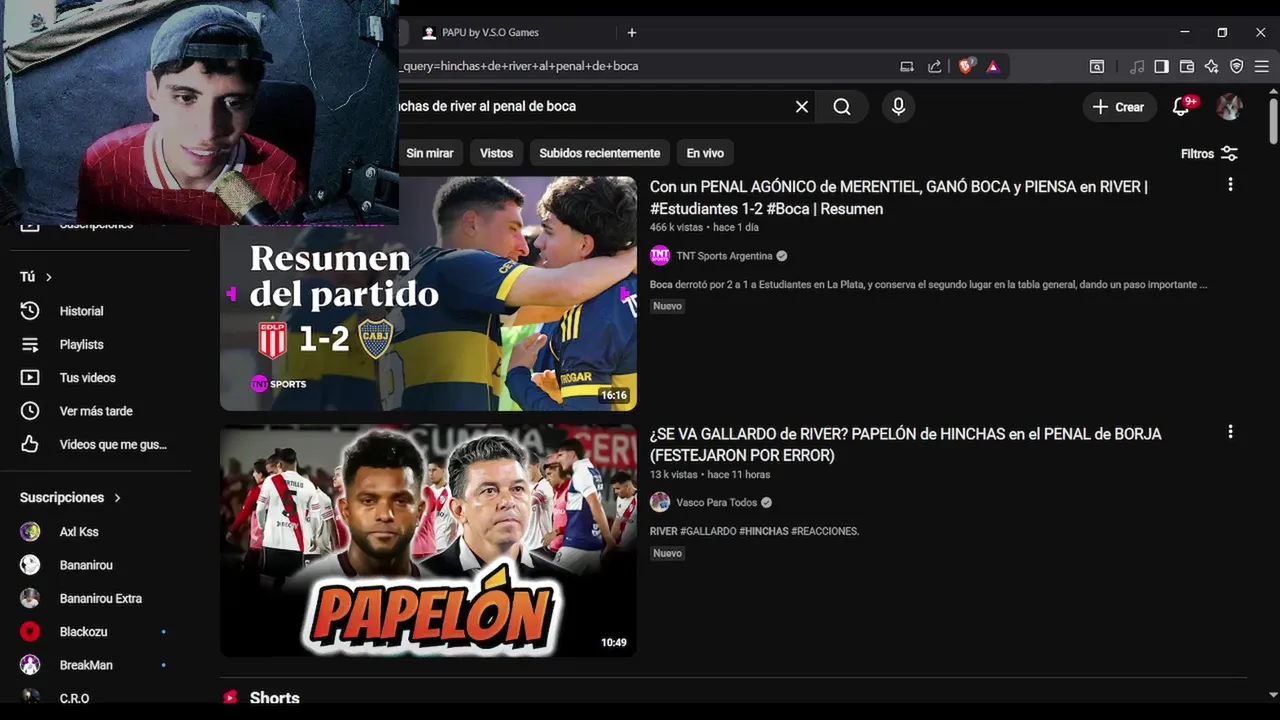Screen dimensions: 1280x720
Task: Click the music note playlist icon
Action: pos(1137,66)
